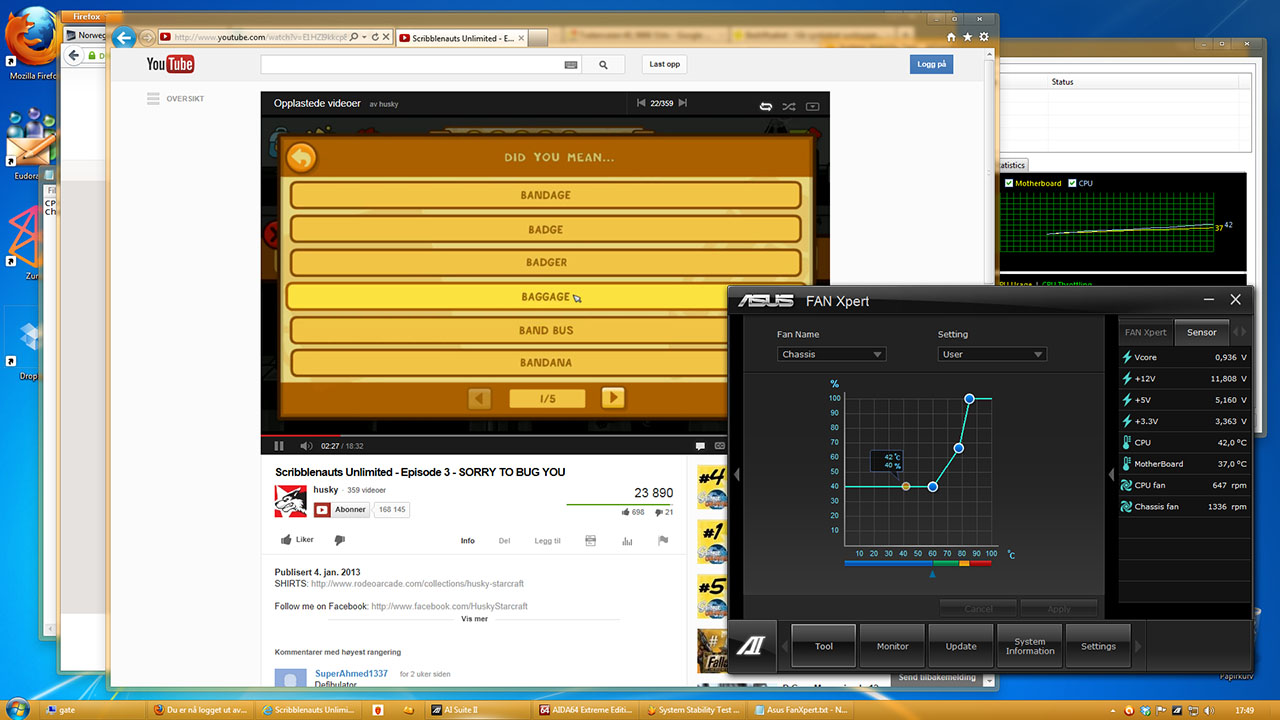Open the HuskyStarcraft Facebook link
The width and height of the screenshot is (1280, 720).
tap(449, 606)
